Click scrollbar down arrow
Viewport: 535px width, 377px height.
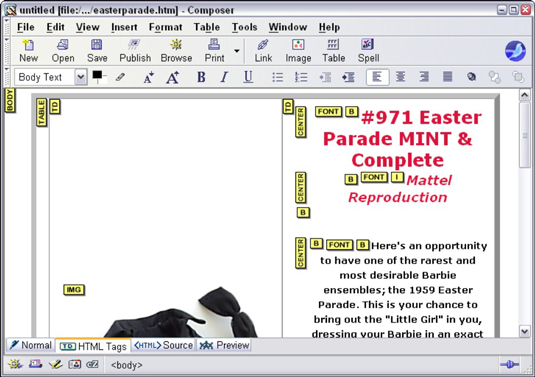tap(524, 331)
